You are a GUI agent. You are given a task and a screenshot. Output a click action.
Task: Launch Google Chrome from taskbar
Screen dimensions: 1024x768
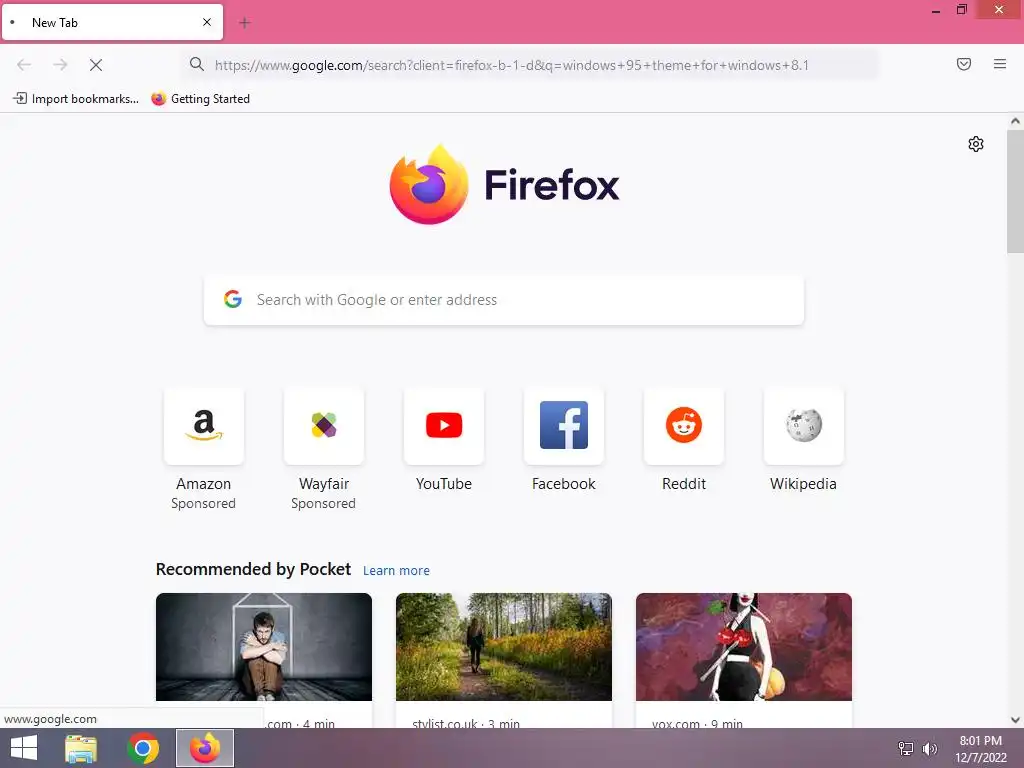click(143, 748)
